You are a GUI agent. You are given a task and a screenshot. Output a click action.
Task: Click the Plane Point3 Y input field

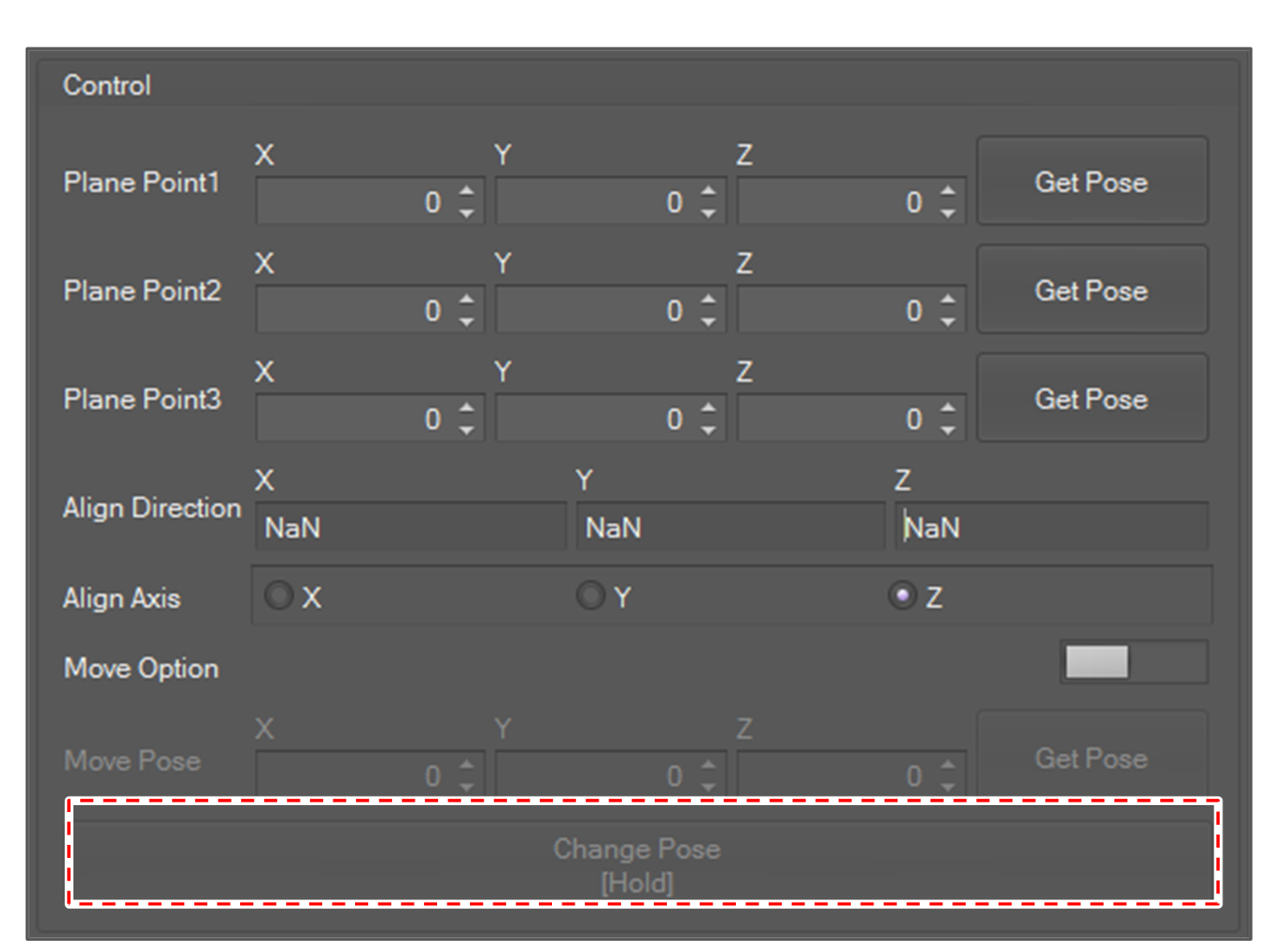click(x=596, y=419)
